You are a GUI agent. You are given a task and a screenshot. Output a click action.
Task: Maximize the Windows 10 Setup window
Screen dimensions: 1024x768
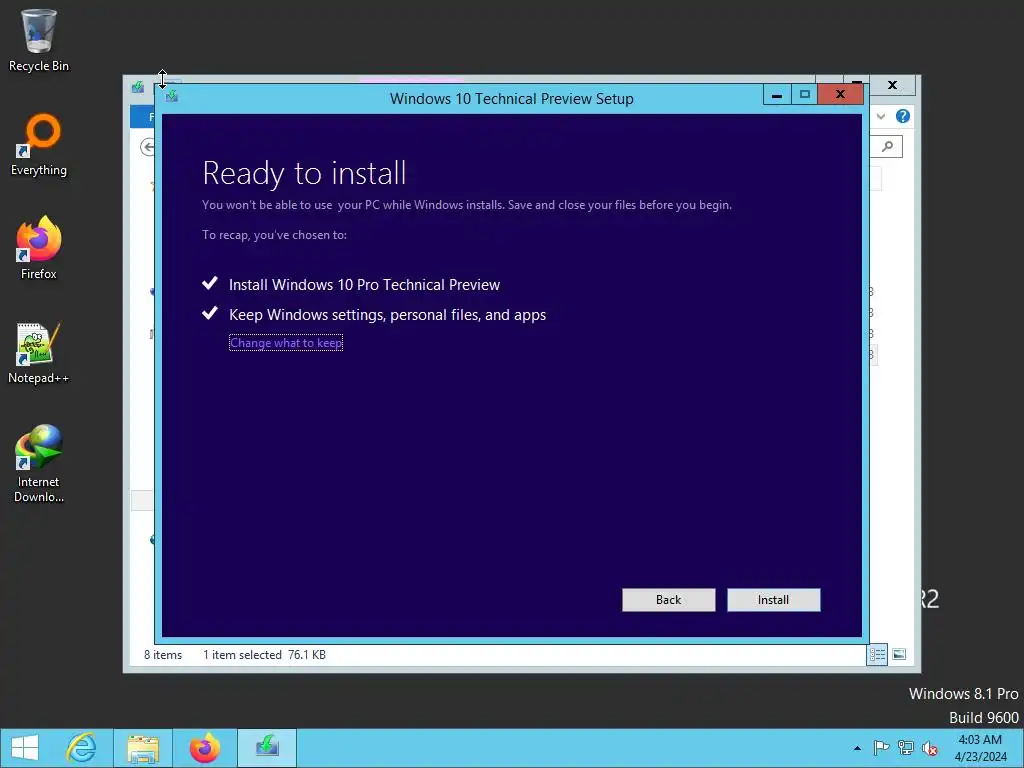pyautogui.click(x=805, y=95)
